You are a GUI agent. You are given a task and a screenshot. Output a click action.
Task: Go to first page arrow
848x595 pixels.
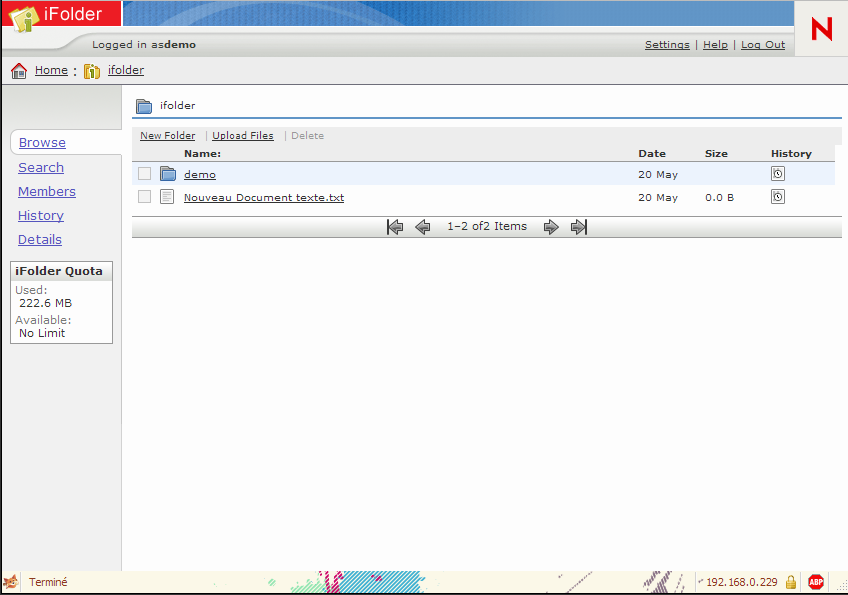[x=395, y=227]
